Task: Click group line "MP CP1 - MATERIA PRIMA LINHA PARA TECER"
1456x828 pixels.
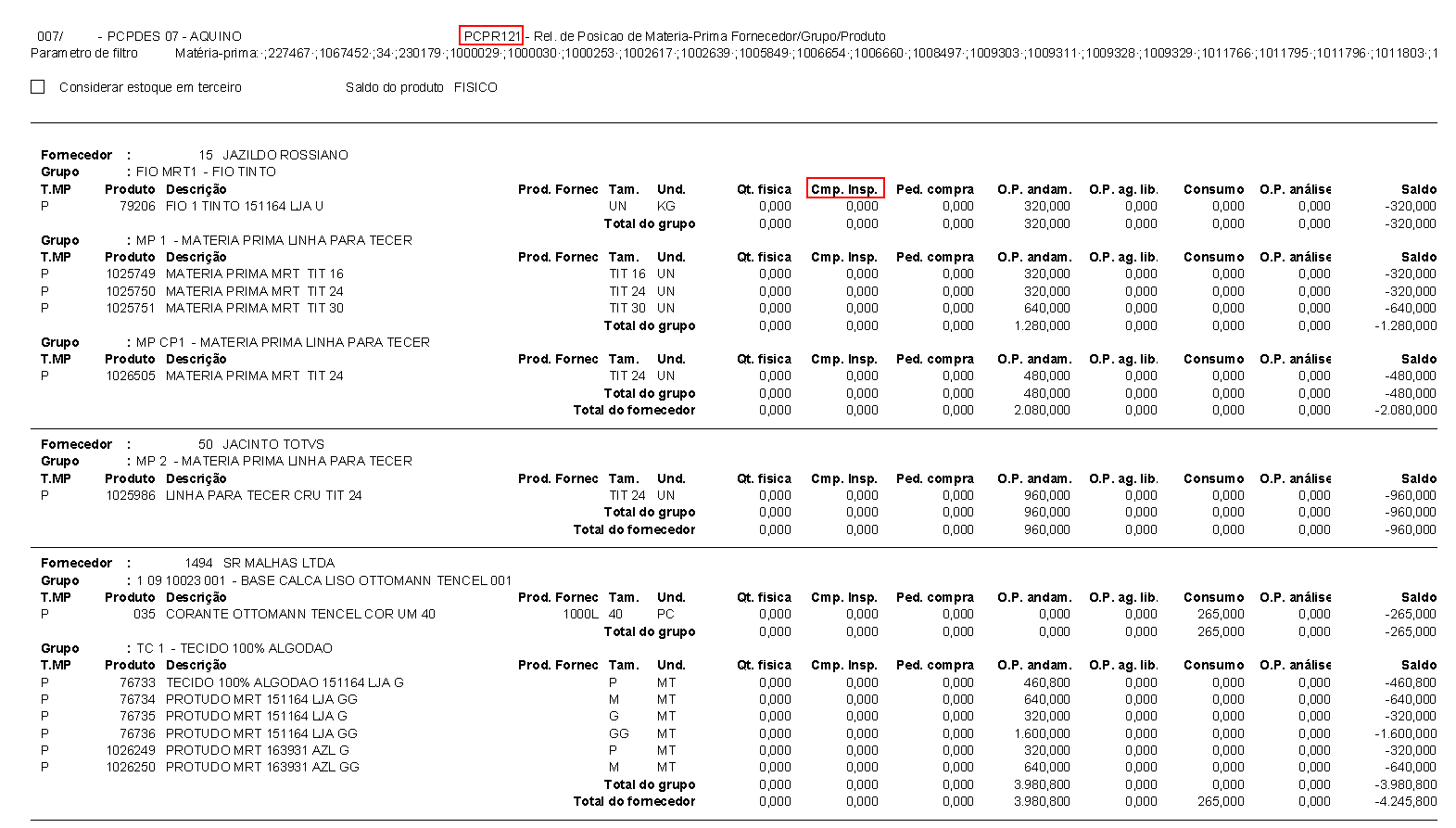Action: [283, 342]
